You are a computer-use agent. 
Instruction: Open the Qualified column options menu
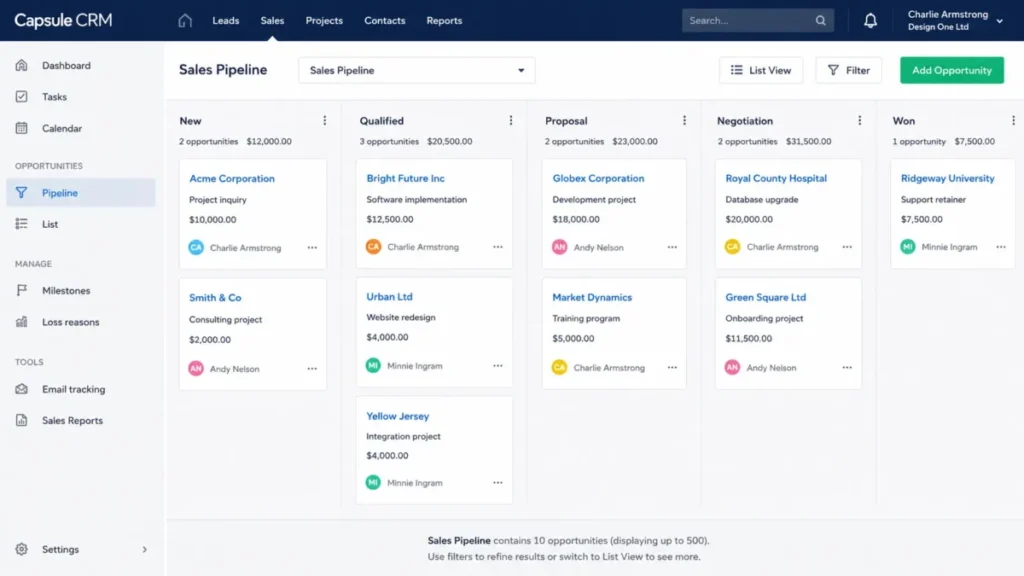(x=511, y=121)
